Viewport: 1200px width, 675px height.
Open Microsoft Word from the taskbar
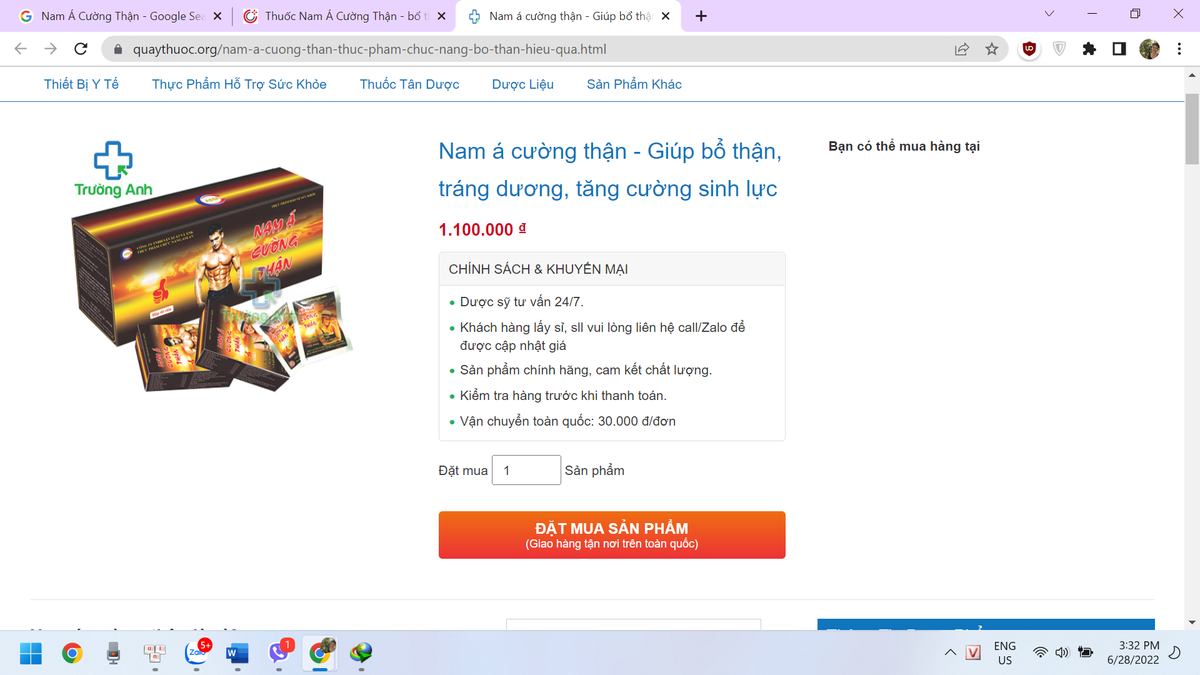click(237, 654)
